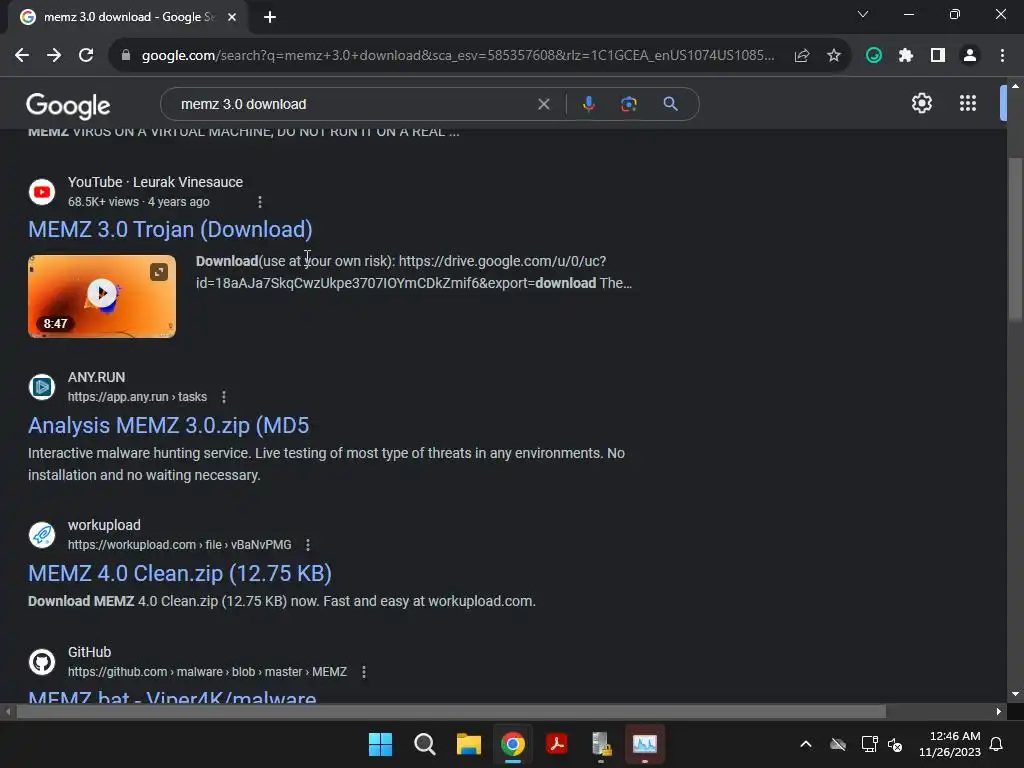Image resolution: width=1024 pixels, height=768 pixels.
Task: Click the Chrome address bar URL
Action: tap(458, 56)
